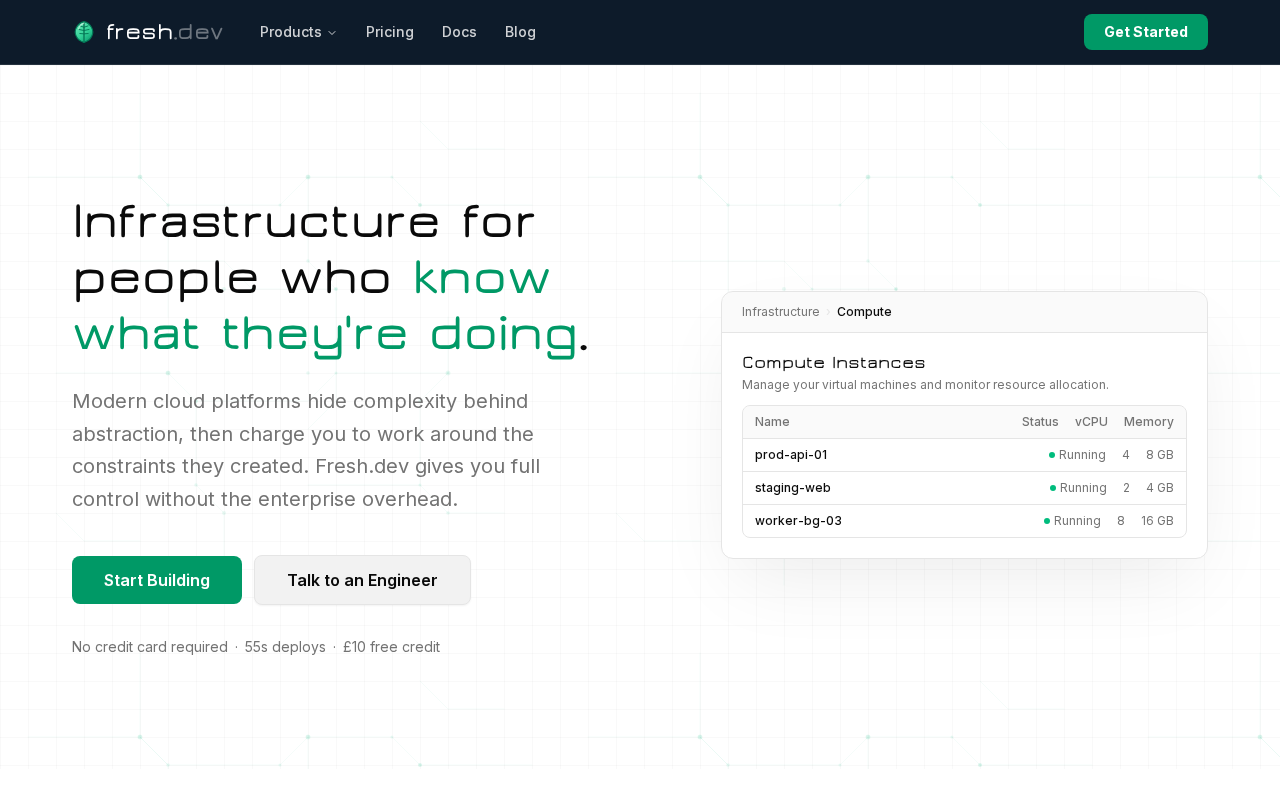Select the Infrastructure breadcrumb
Image resolution: width=1280 pixels, height=800 pixels.
(x=781, y=312)
